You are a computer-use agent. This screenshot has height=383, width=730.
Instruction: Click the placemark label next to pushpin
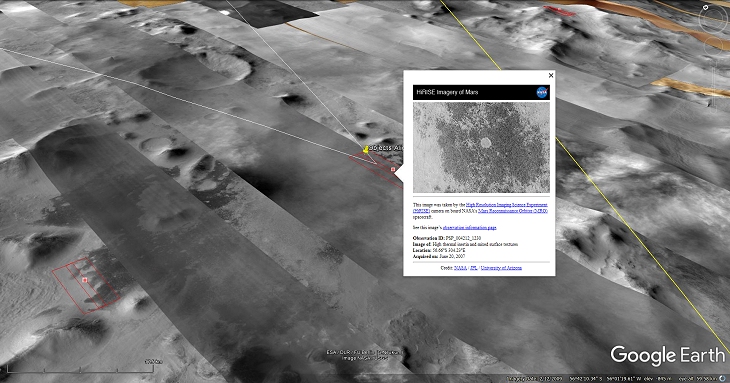386,148
